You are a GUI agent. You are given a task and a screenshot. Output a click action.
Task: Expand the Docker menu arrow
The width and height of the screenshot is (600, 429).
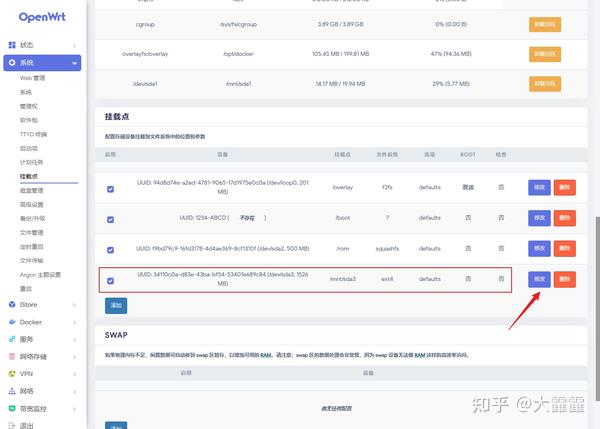click(75, 322)
